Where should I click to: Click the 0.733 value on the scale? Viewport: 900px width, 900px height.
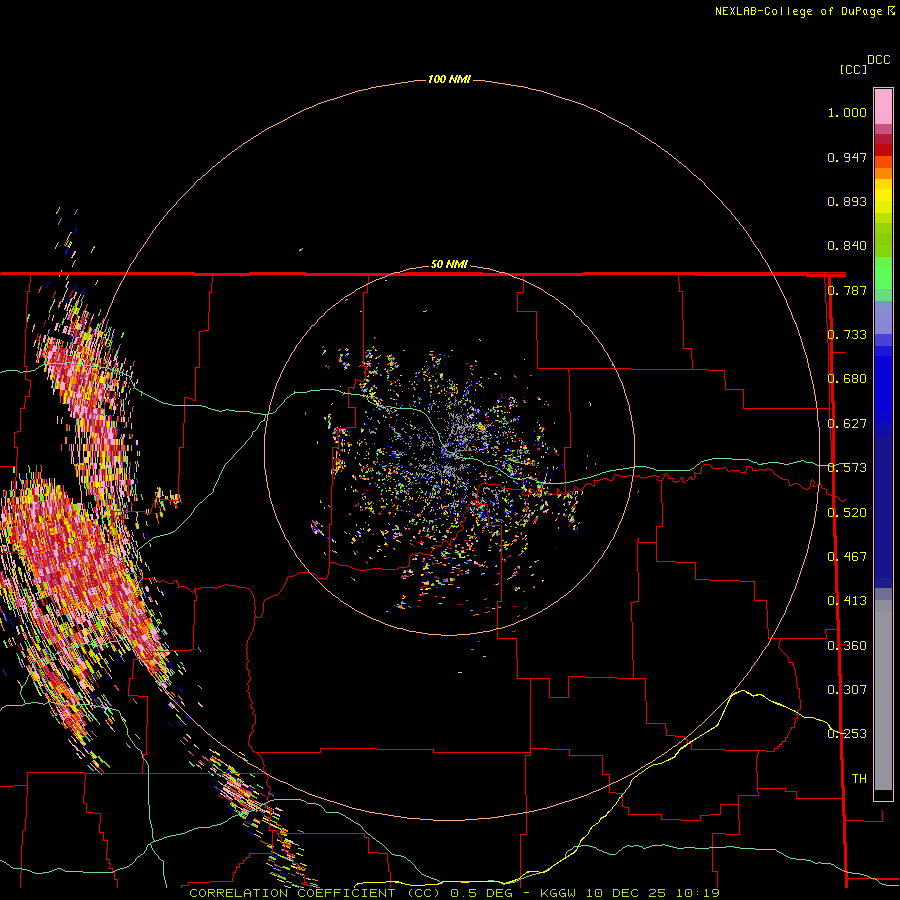pos(847,335)
